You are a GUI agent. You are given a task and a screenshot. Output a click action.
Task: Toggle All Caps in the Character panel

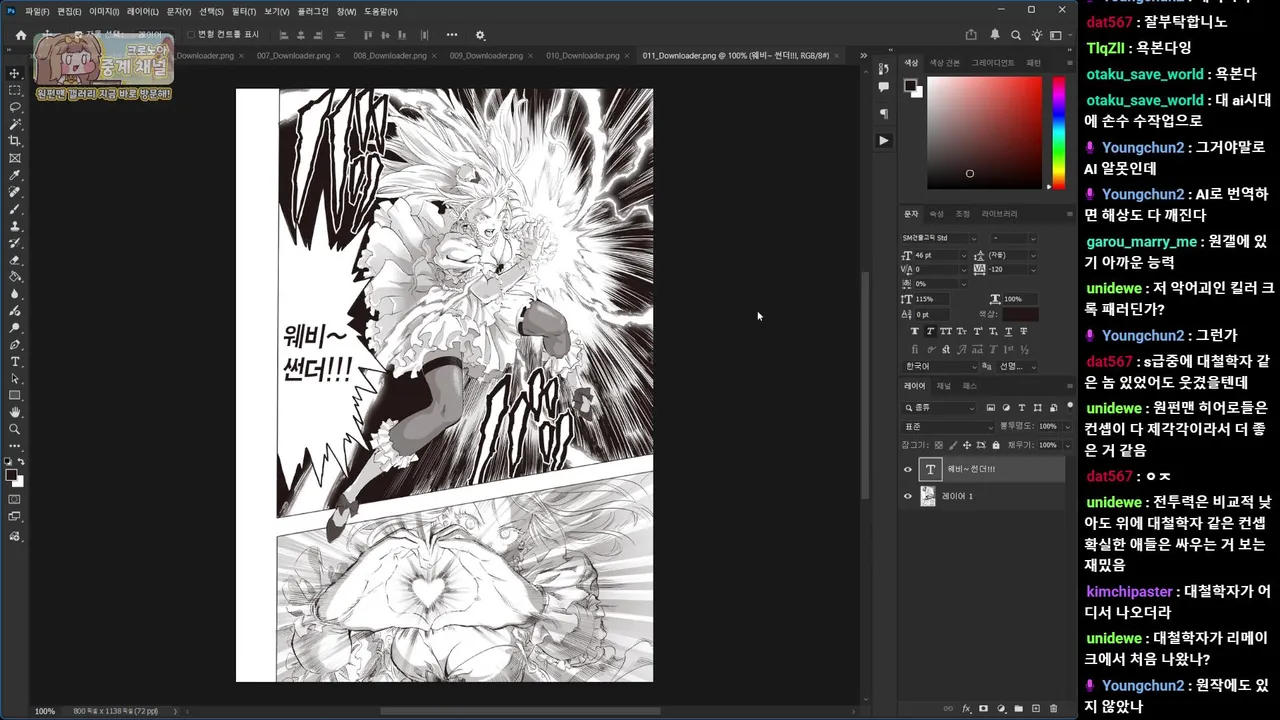946,331
